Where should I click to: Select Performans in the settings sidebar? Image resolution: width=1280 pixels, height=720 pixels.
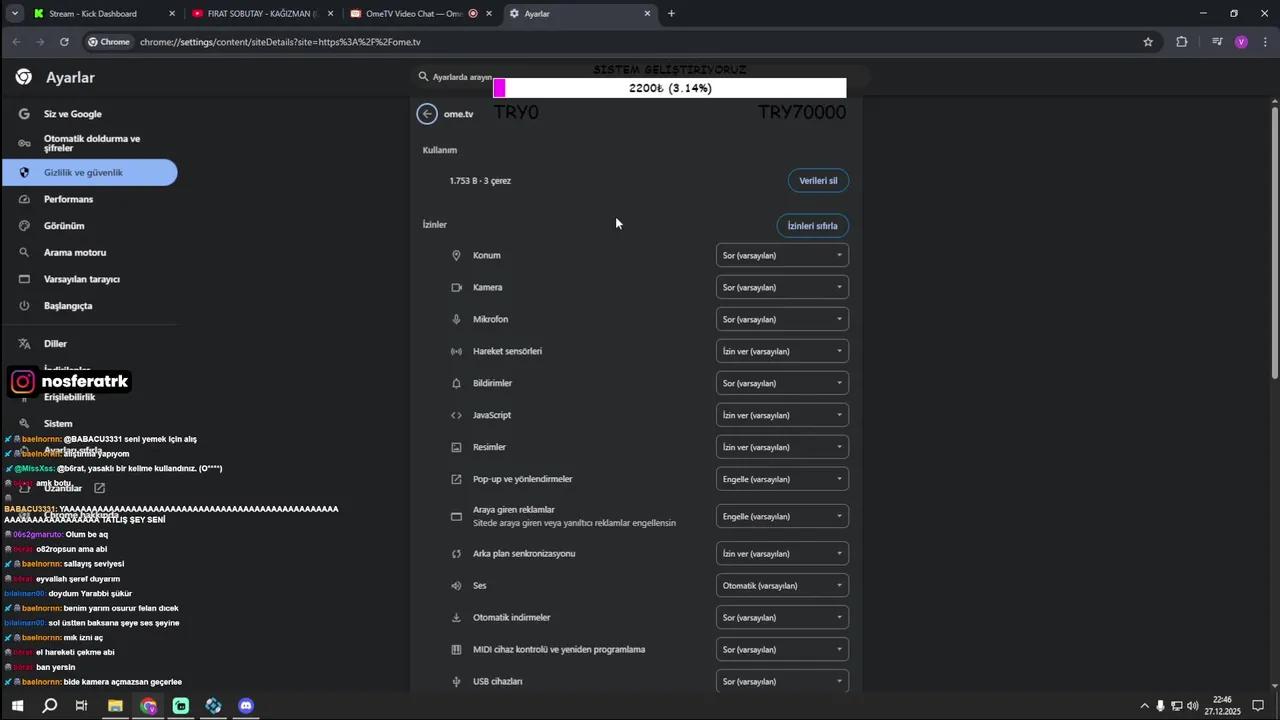(x=68, y=200)
